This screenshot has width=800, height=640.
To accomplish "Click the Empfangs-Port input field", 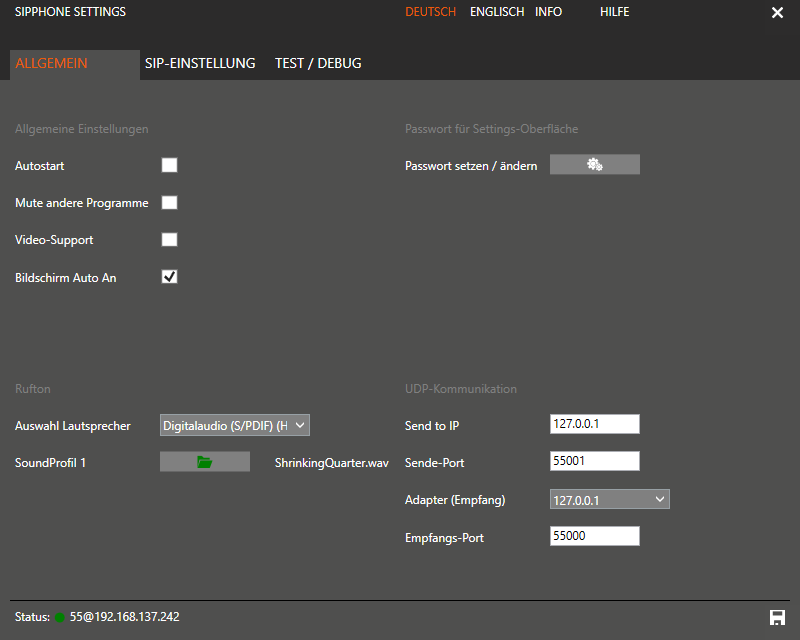I will click(x=594, y=537).
